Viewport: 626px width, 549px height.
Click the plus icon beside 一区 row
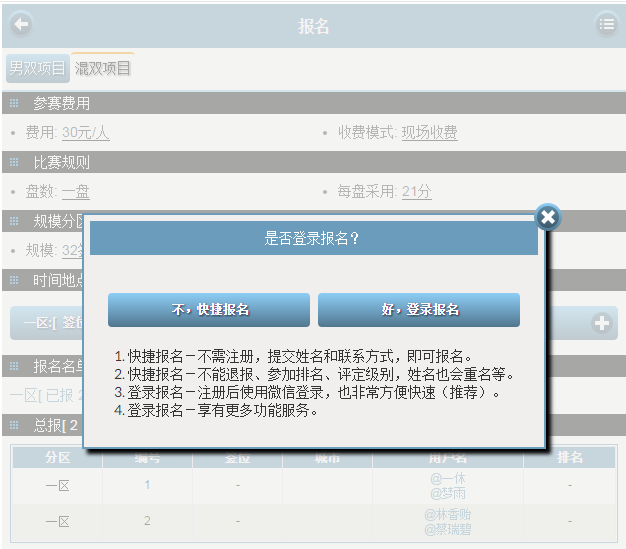coord(602,323)
